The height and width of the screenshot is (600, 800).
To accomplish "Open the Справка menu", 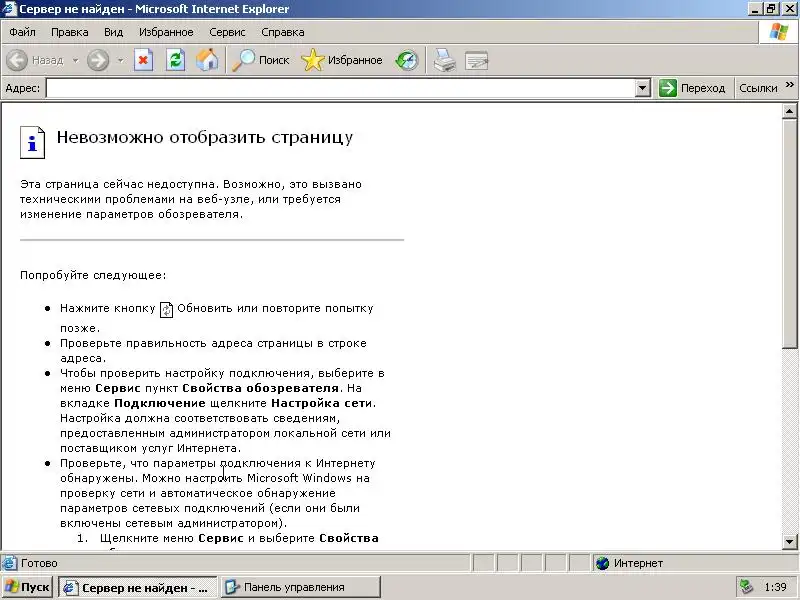I will pos(283,32).
